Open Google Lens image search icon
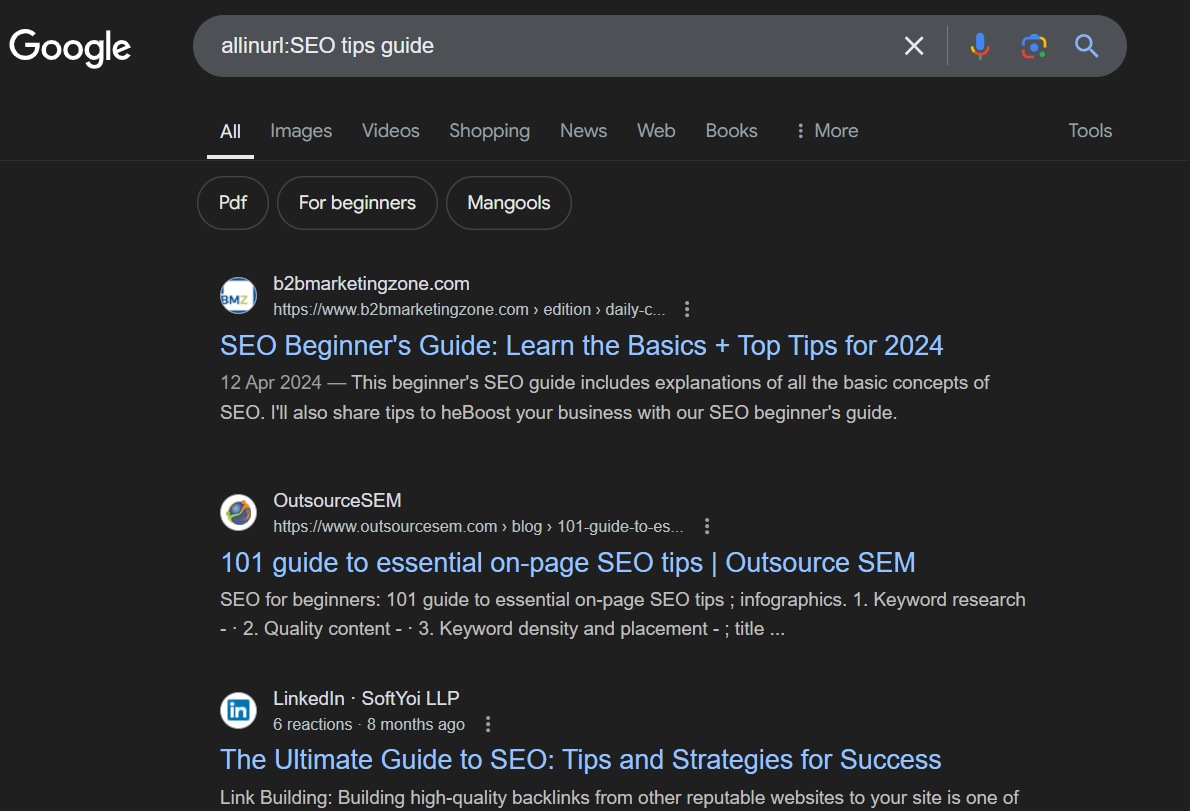The height and width of the screenshot is (811, 1190). click(x=1034, y=46)
